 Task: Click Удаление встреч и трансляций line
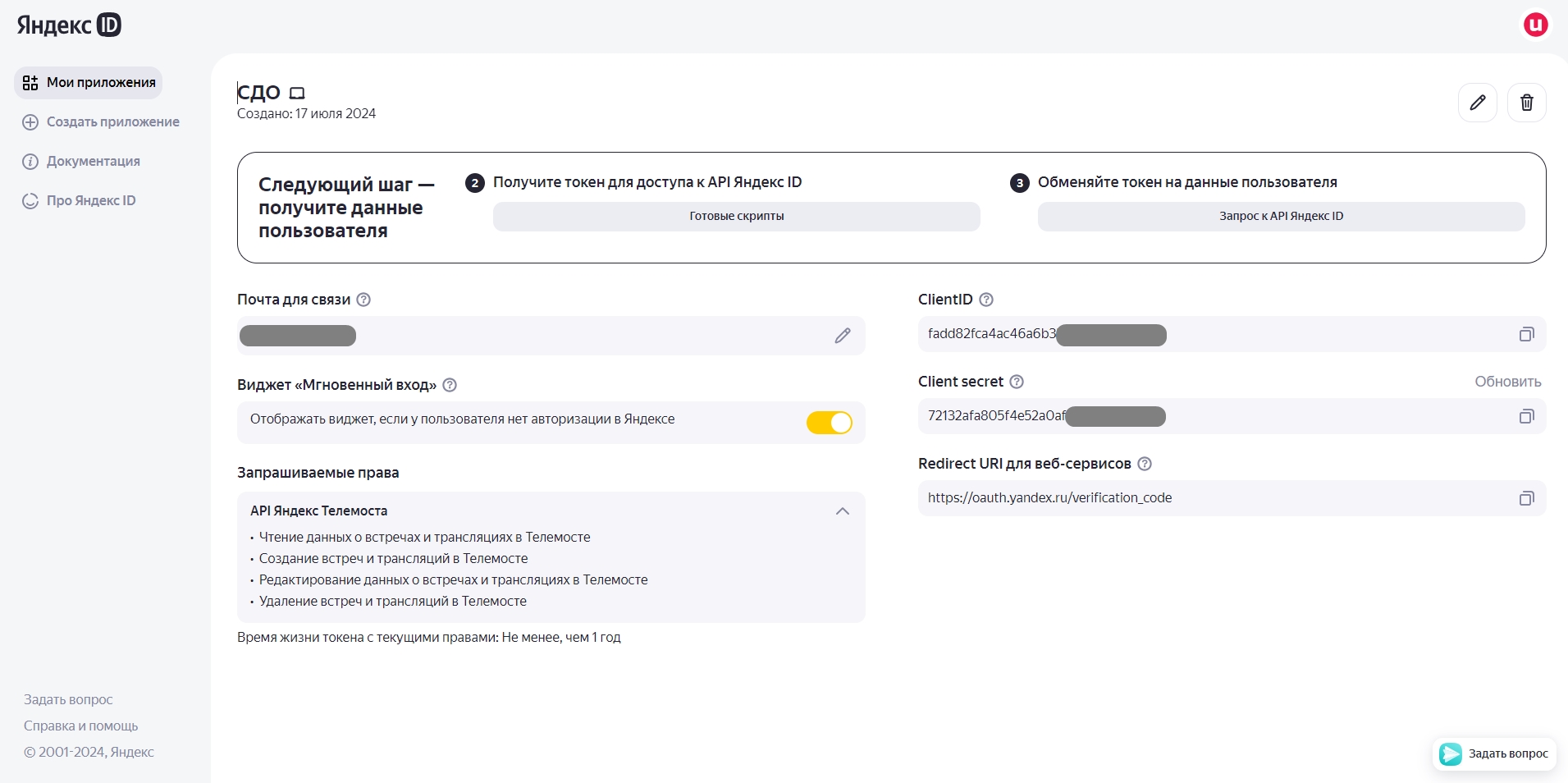click(x=392, y=601)
